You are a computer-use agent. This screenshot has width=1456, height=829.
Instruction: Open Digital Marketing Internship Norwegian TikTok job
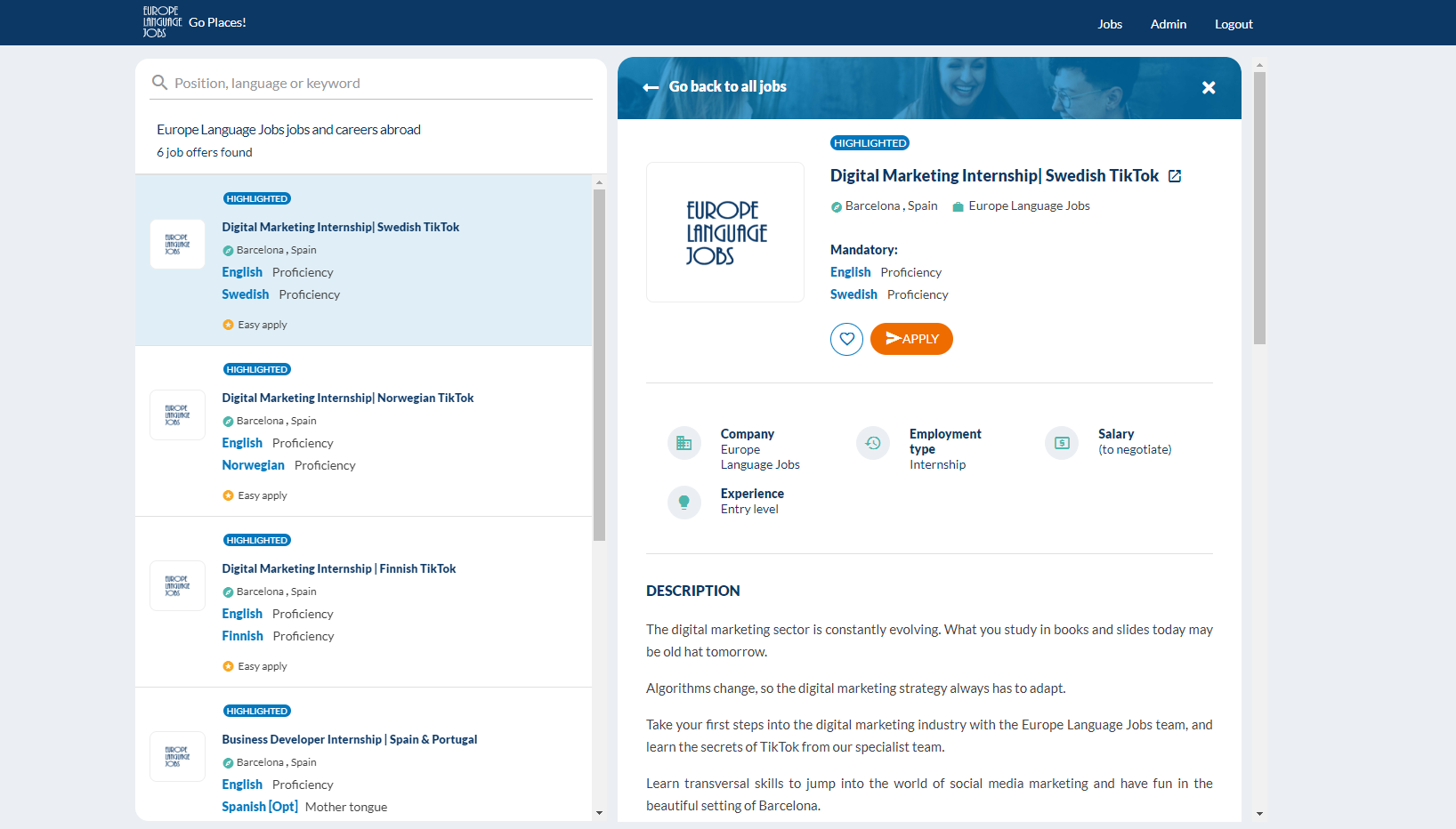tap(348, 398)
